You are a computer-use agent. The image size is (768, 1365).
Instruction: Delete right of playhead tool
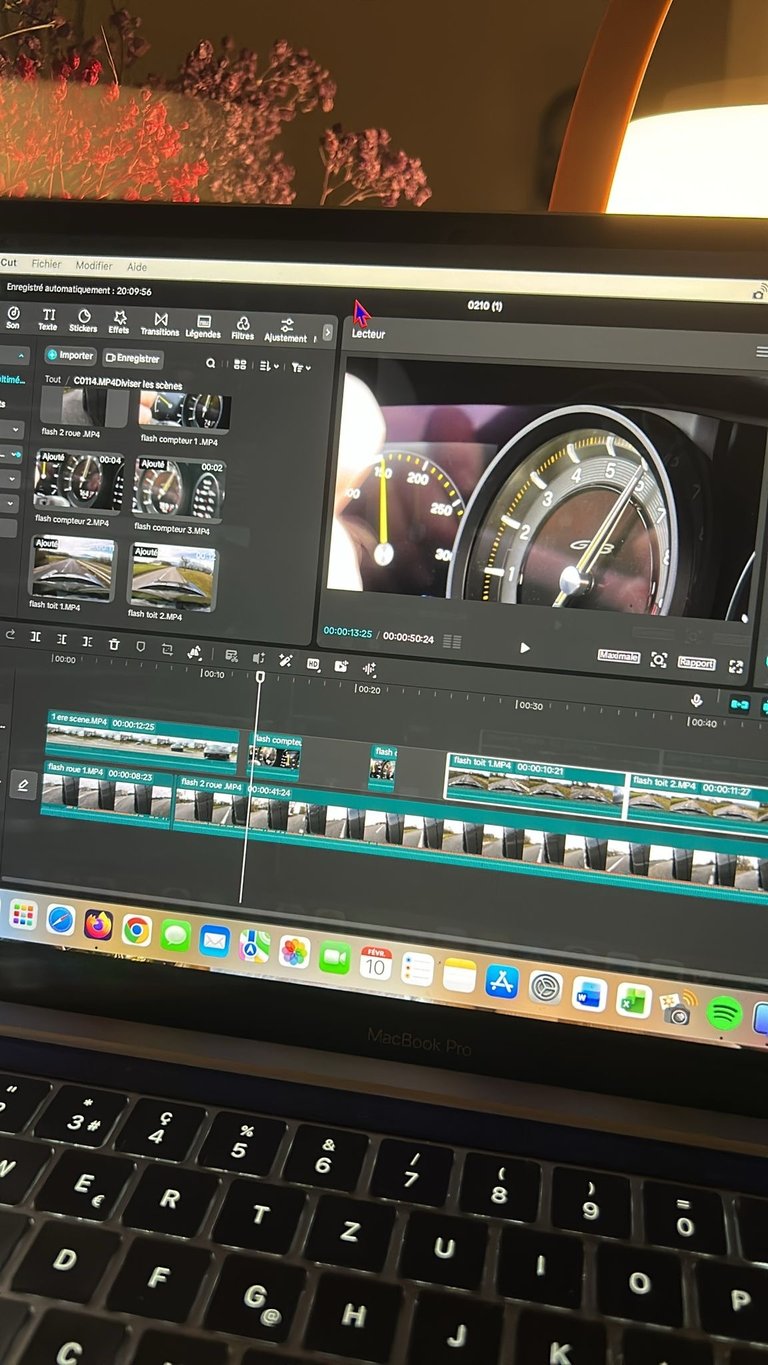click(87, 641)
